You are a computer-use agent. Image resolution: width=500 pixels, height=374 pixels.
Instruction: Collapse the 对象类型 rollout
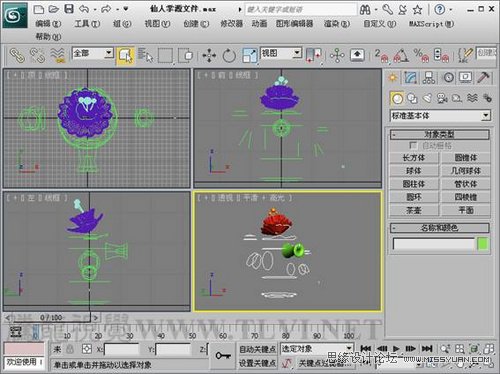[440, 135]
